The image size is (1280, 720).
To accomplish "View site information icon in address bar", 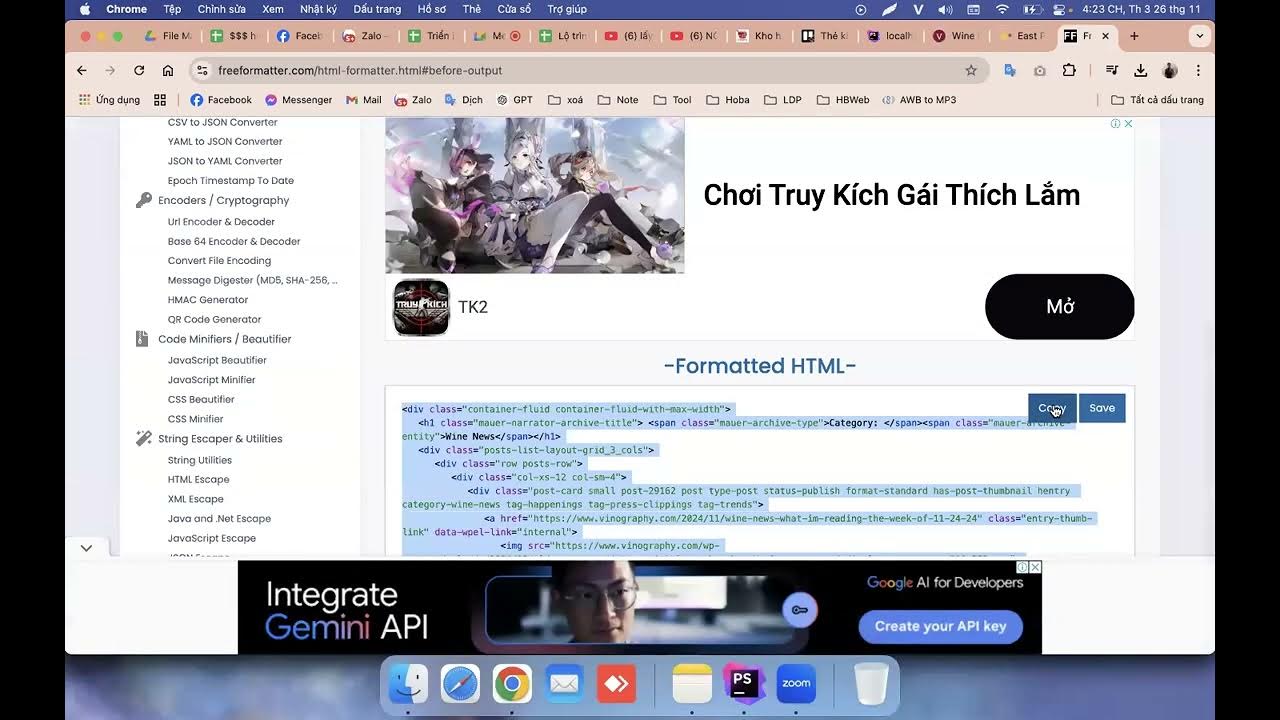I will [202, 70].
